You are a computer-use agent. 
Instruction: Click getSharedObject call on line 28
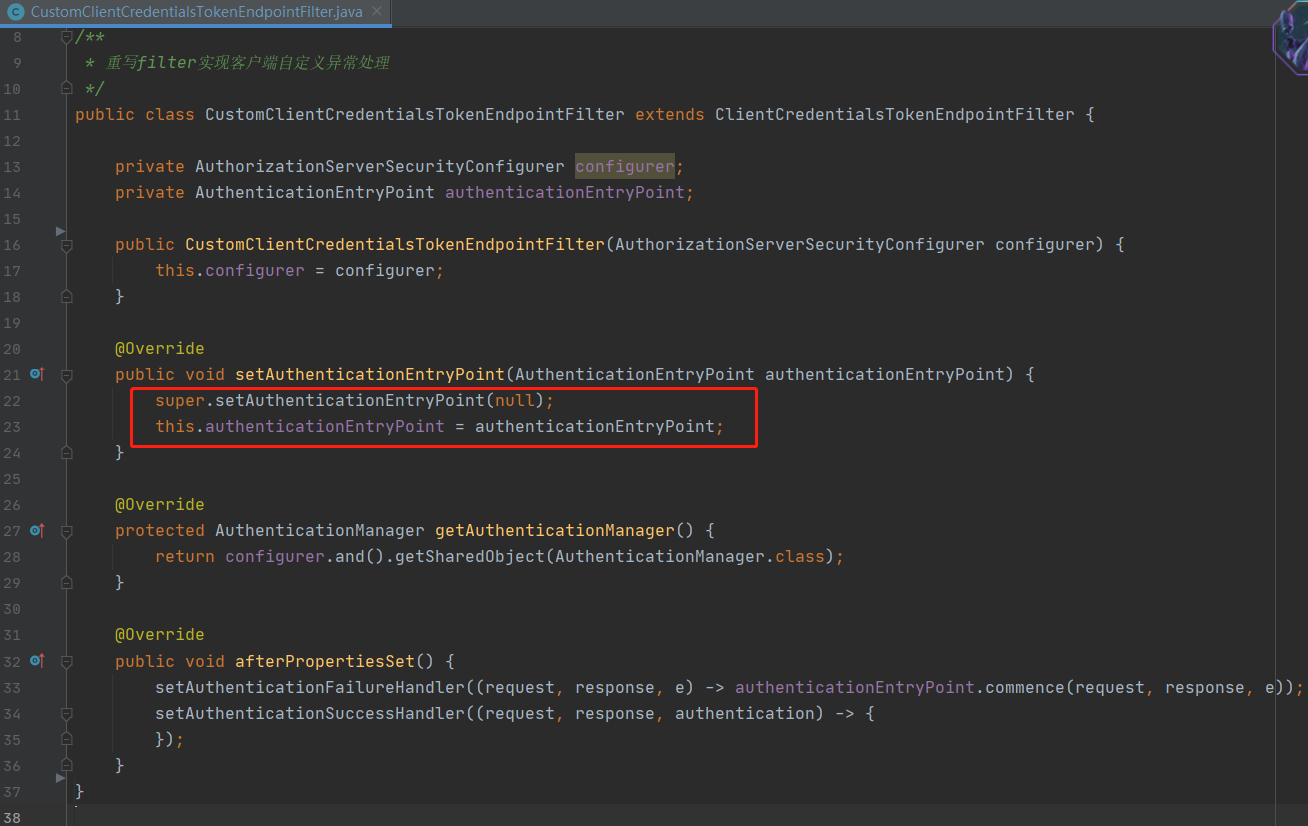point(470,556)
